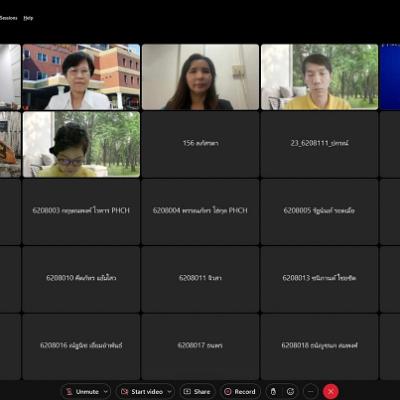The width and height of the screenshot is (400, 400).
Task: Select the participant tile 23_6208111
Action: click(x=319, y=144)
